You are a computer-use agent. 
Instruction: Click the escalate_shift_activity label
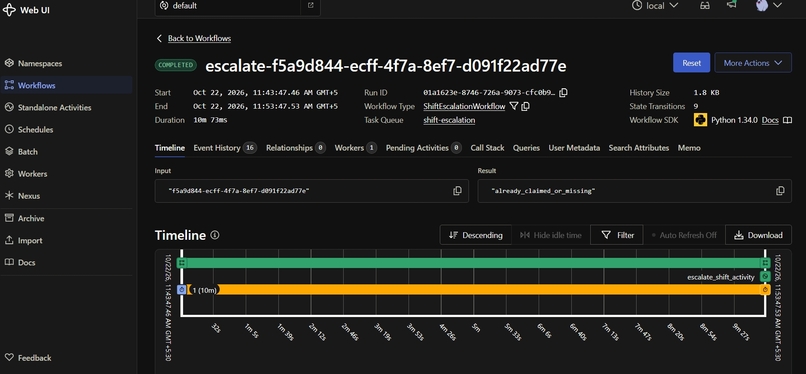721,277
